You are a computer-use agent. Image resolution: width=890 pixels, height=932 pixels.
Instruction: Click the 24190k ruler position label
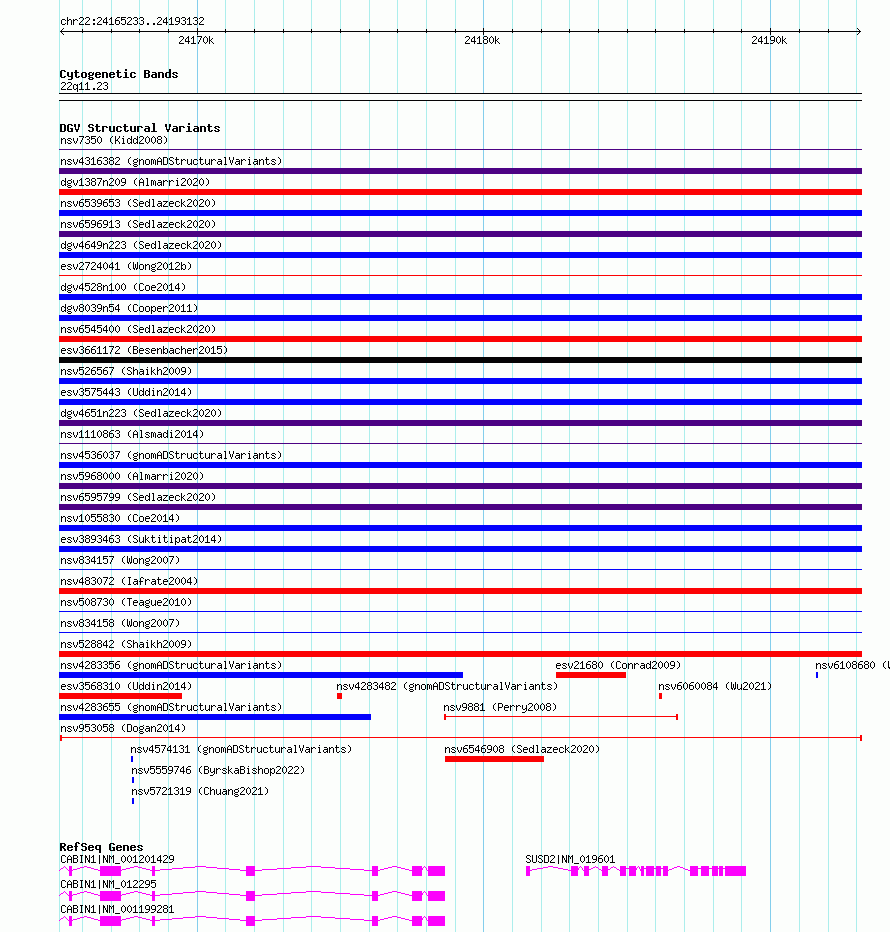(769, 40)
